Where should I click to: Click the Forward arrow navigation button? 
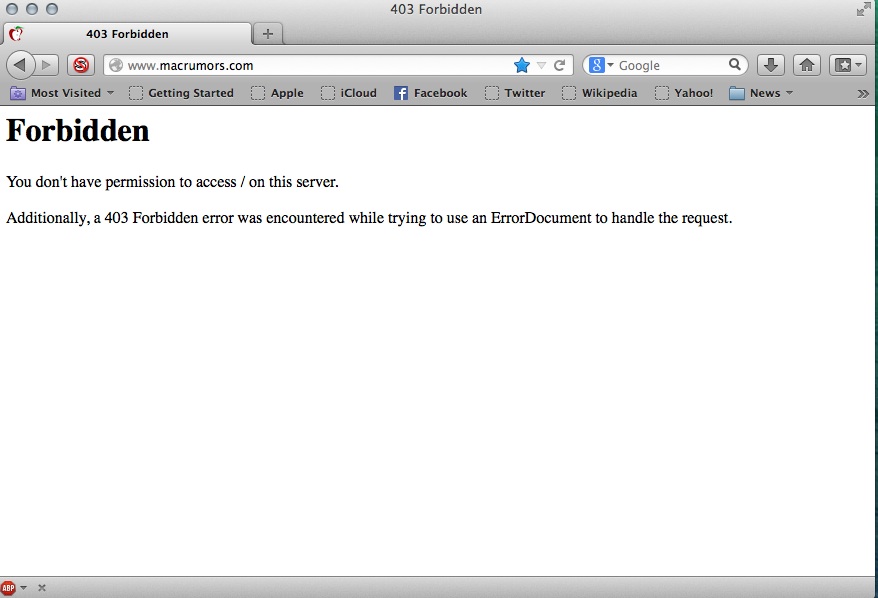(x=48, y=66)
